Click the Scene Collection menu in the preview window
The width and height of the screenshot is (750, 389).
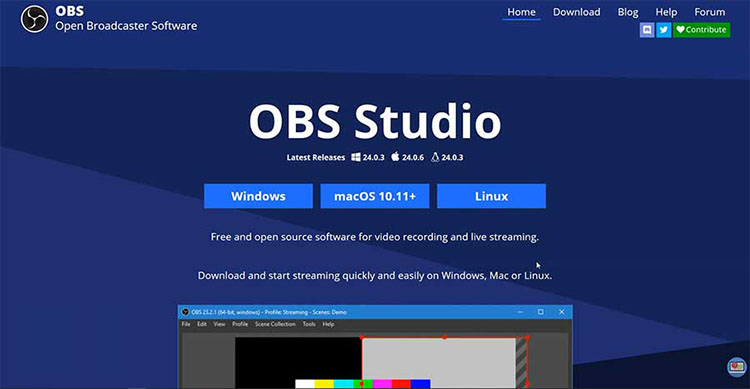pyautogui.click(x=275, y=324)
